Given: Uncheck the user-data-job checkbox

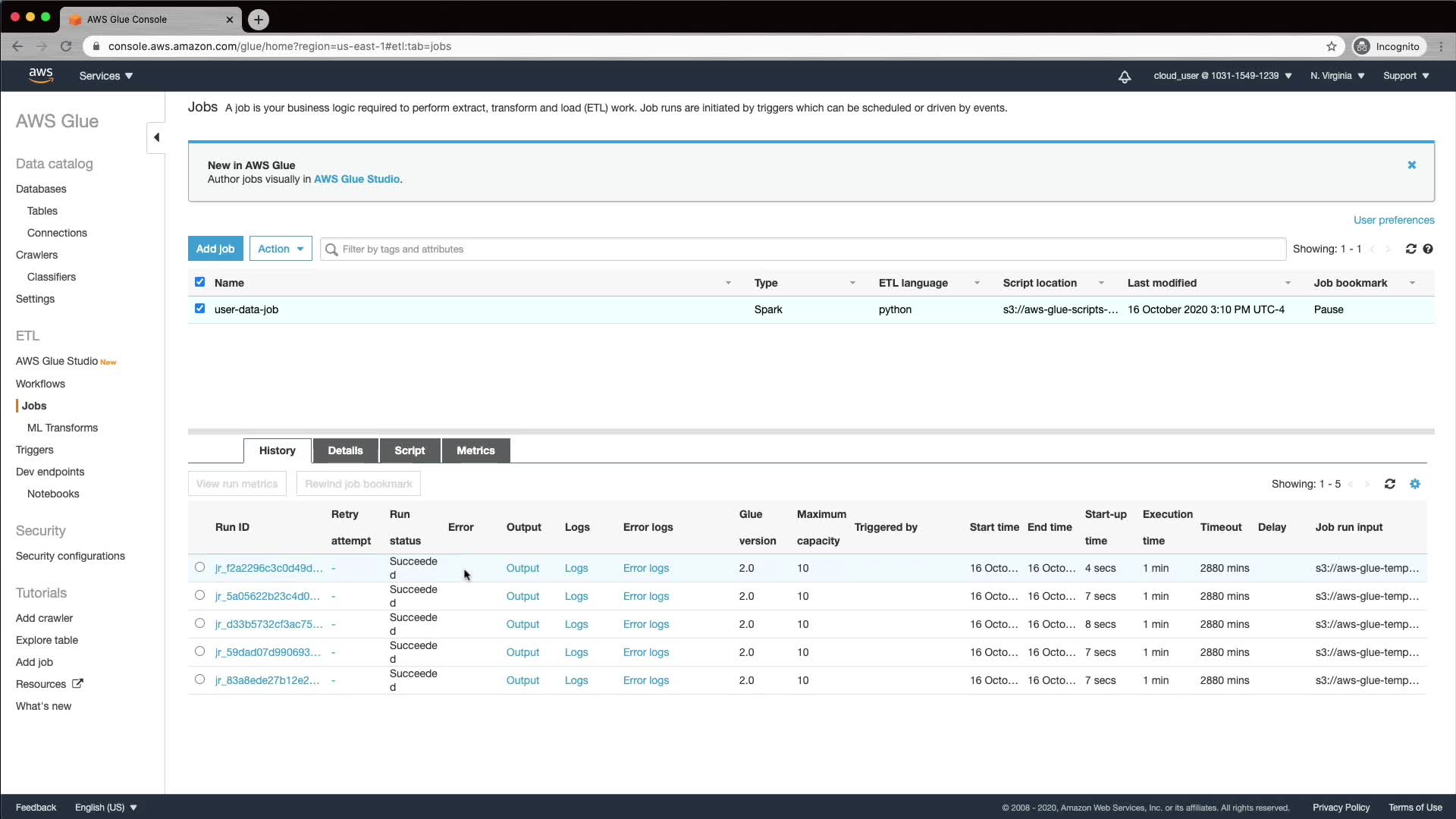Looking at the screenshot, I should (x=199, y=309).
